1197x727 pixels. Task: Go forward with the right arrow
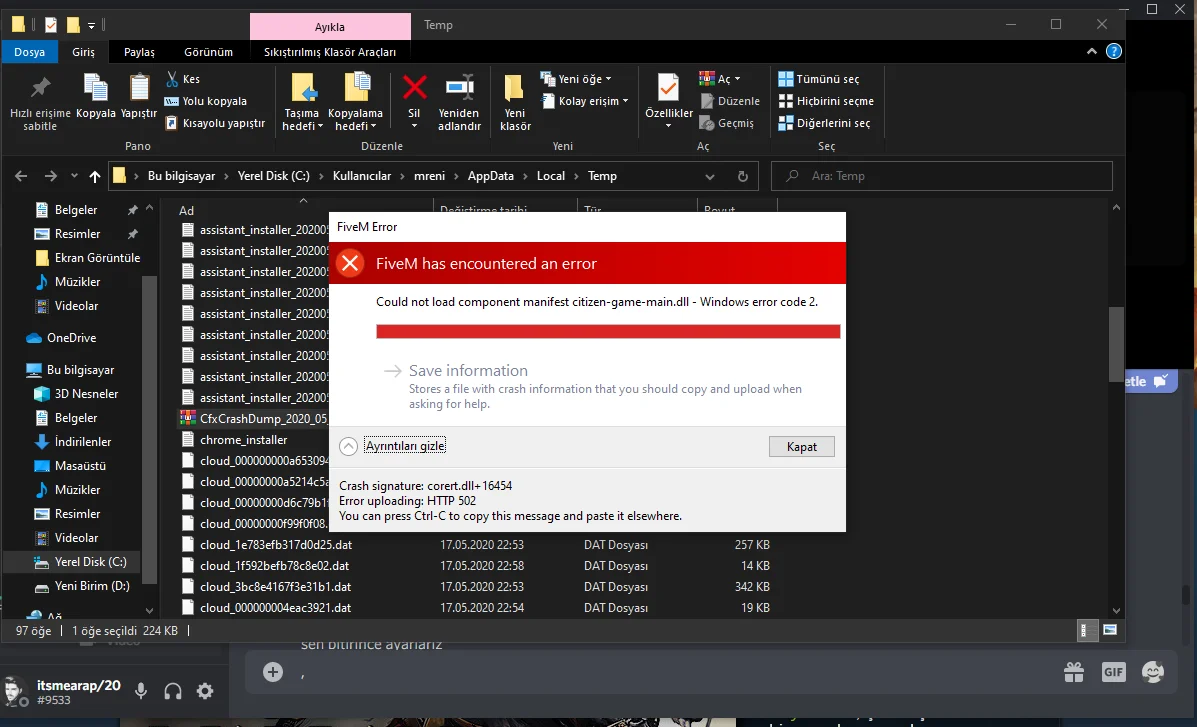[50, 176]
